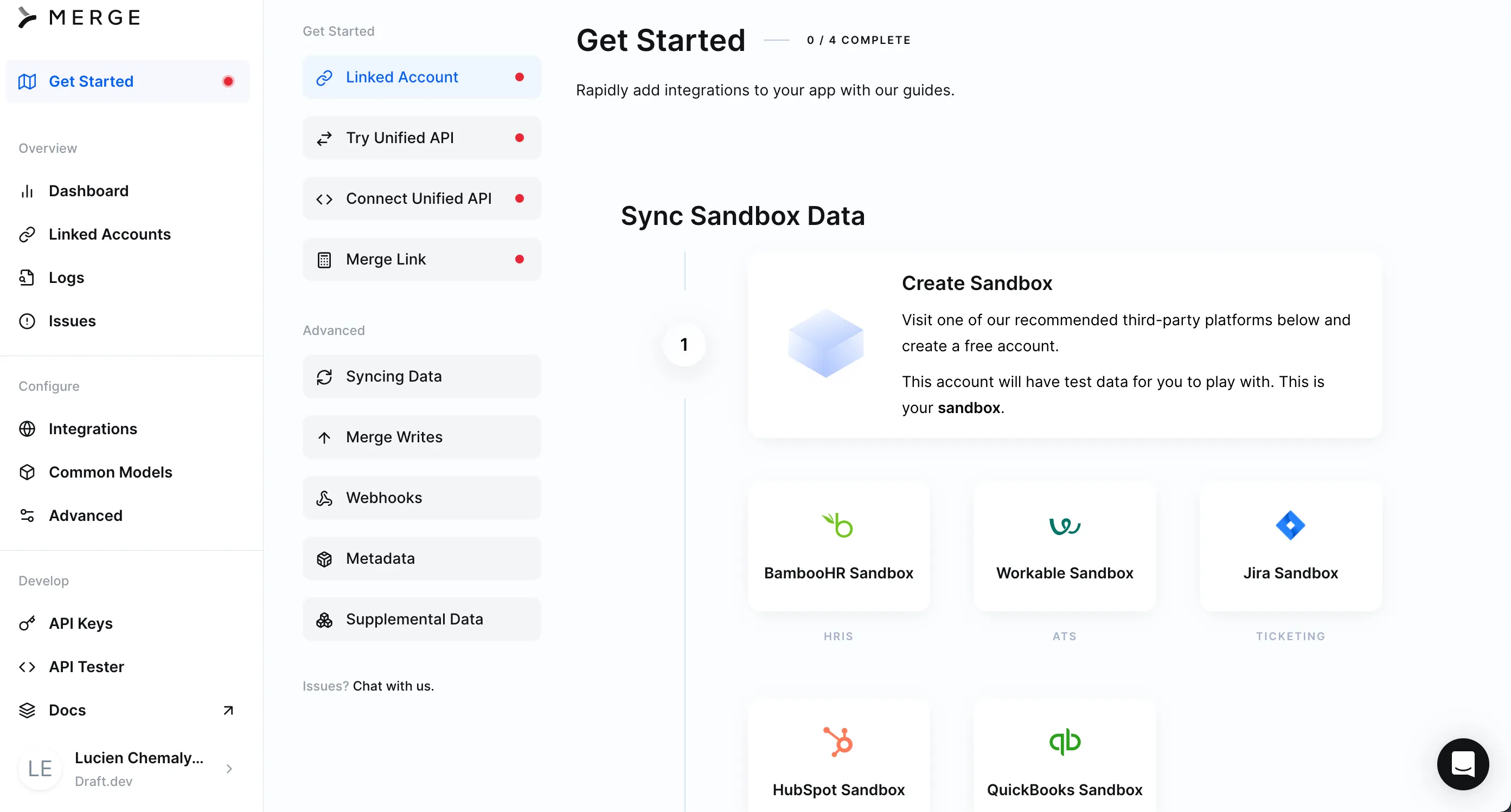Choose the Workable Sandbox card
The image size is (1511, 812).
coord(1065,547)
